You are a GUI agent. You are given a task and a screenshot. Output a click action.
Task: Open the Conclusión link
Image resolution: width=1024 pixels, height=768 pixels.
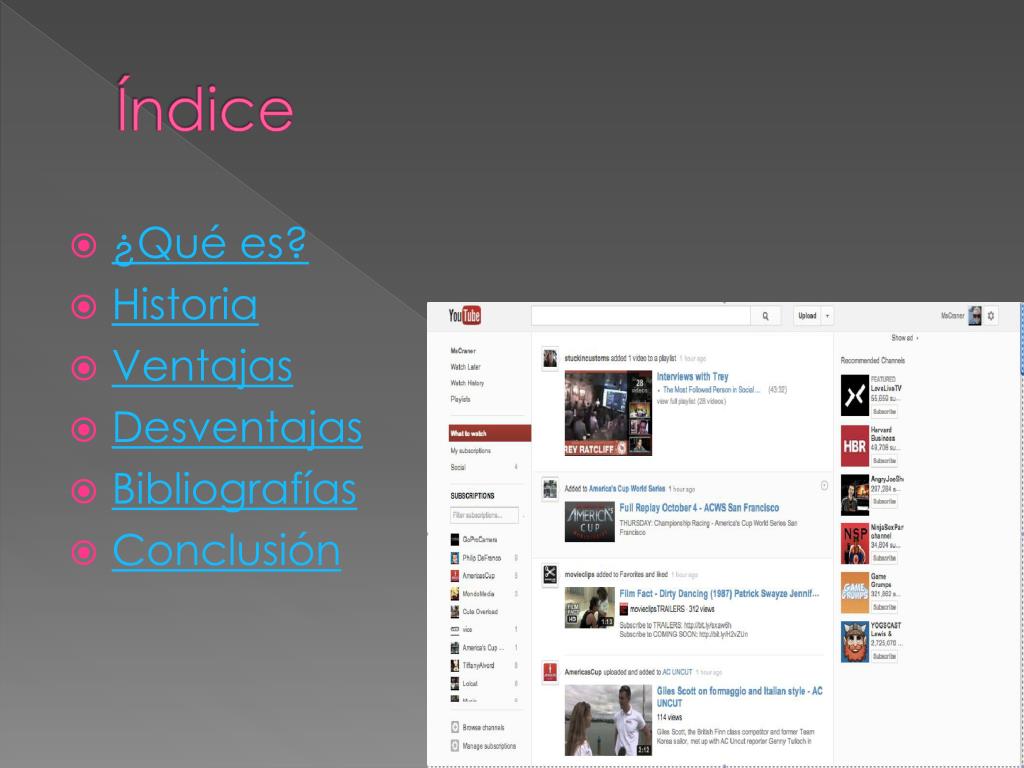226,551
